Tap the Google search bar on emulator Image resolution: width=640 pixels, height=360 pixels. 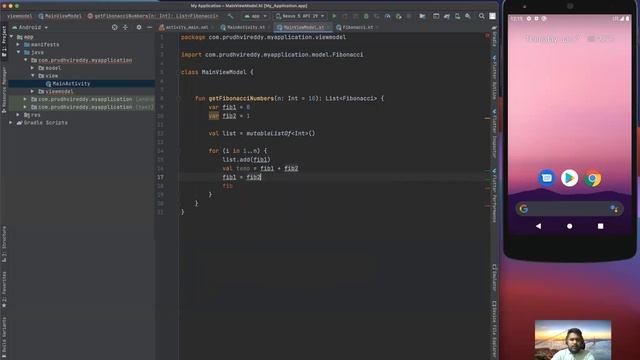pos(569,209)
